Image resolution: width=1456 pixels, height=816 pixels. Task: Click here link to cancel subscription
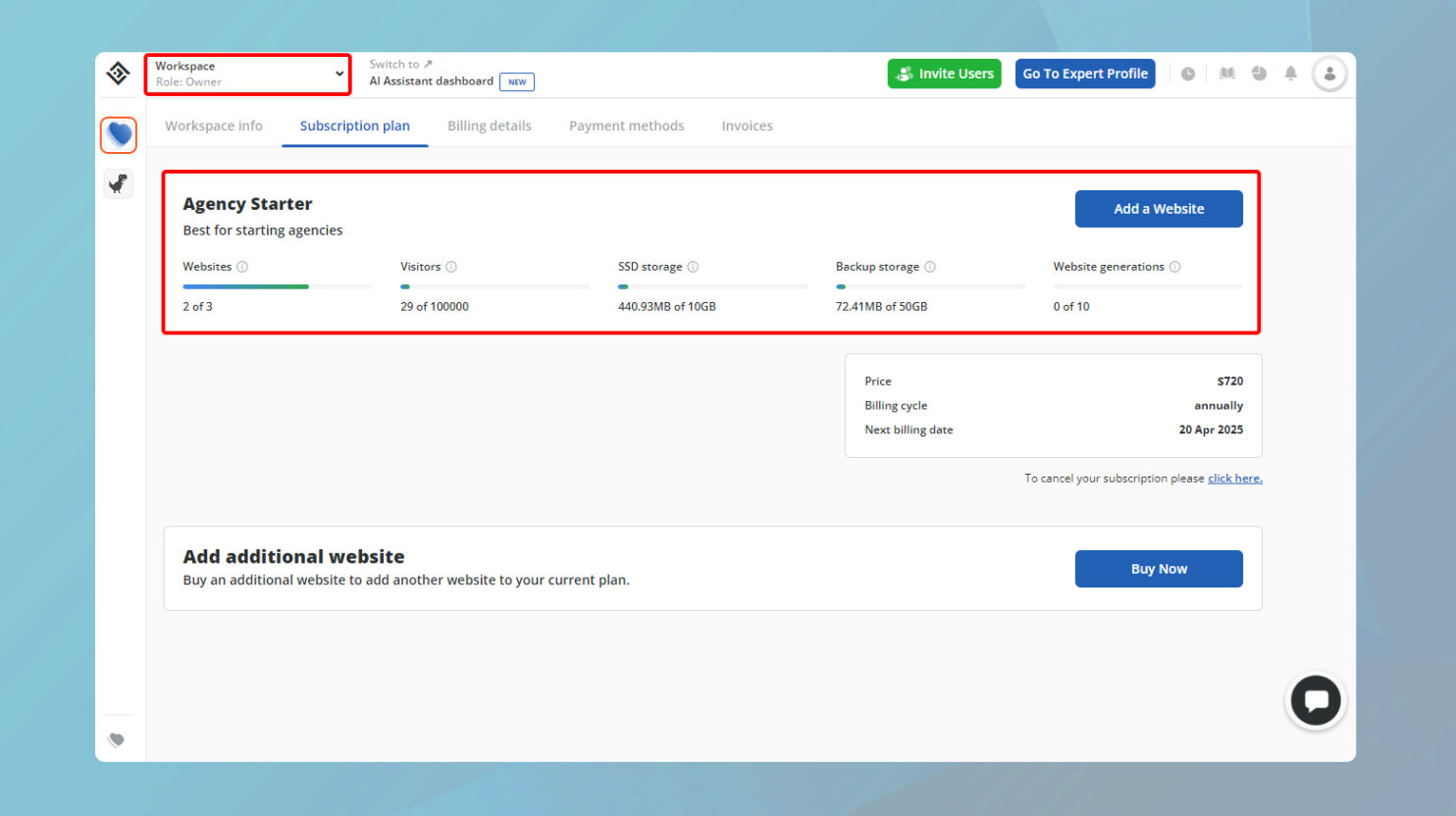pos(1234,478)
